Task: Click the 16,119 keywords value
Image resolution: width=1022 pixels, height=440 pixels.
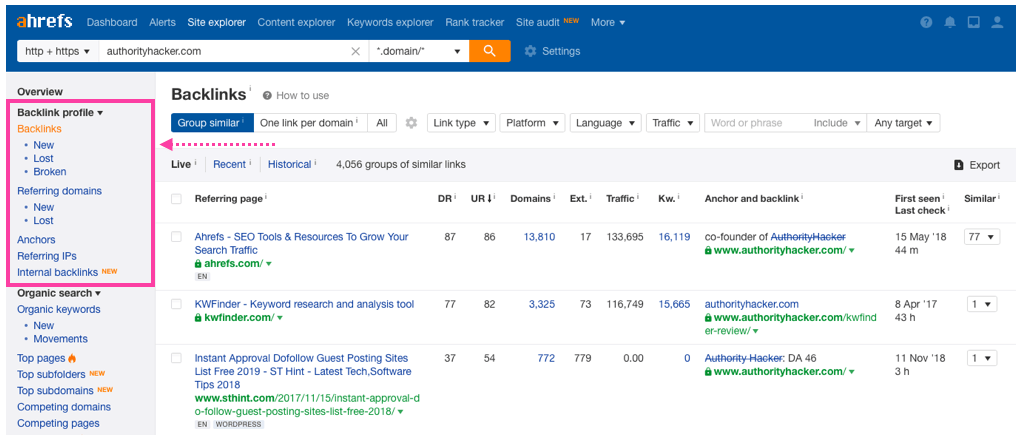Action: pos(674,237)
